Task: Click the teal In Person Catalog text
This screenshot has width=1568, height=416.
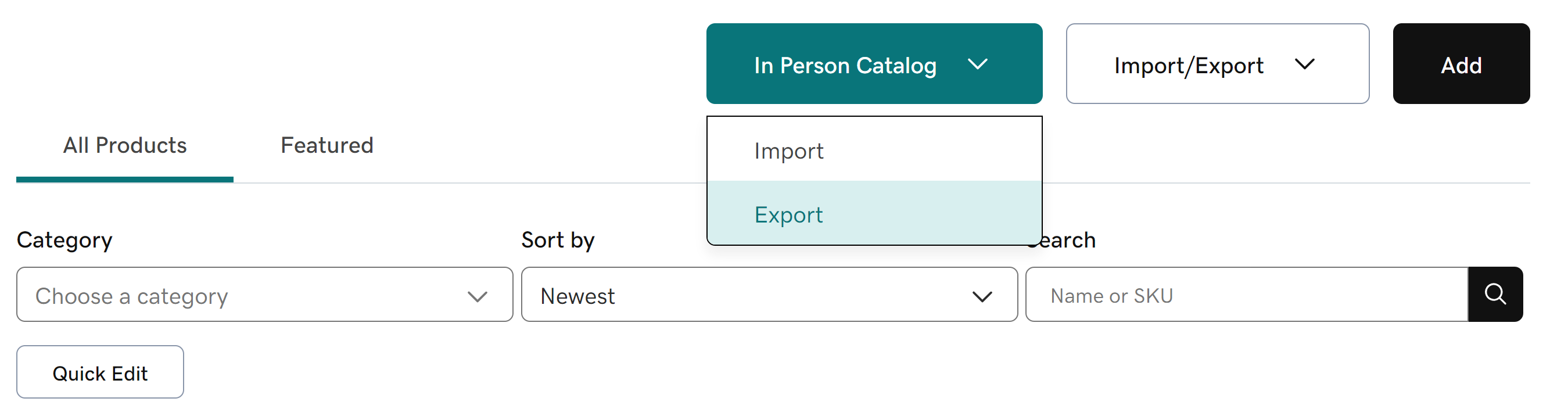Action: (x=844, y=65)
